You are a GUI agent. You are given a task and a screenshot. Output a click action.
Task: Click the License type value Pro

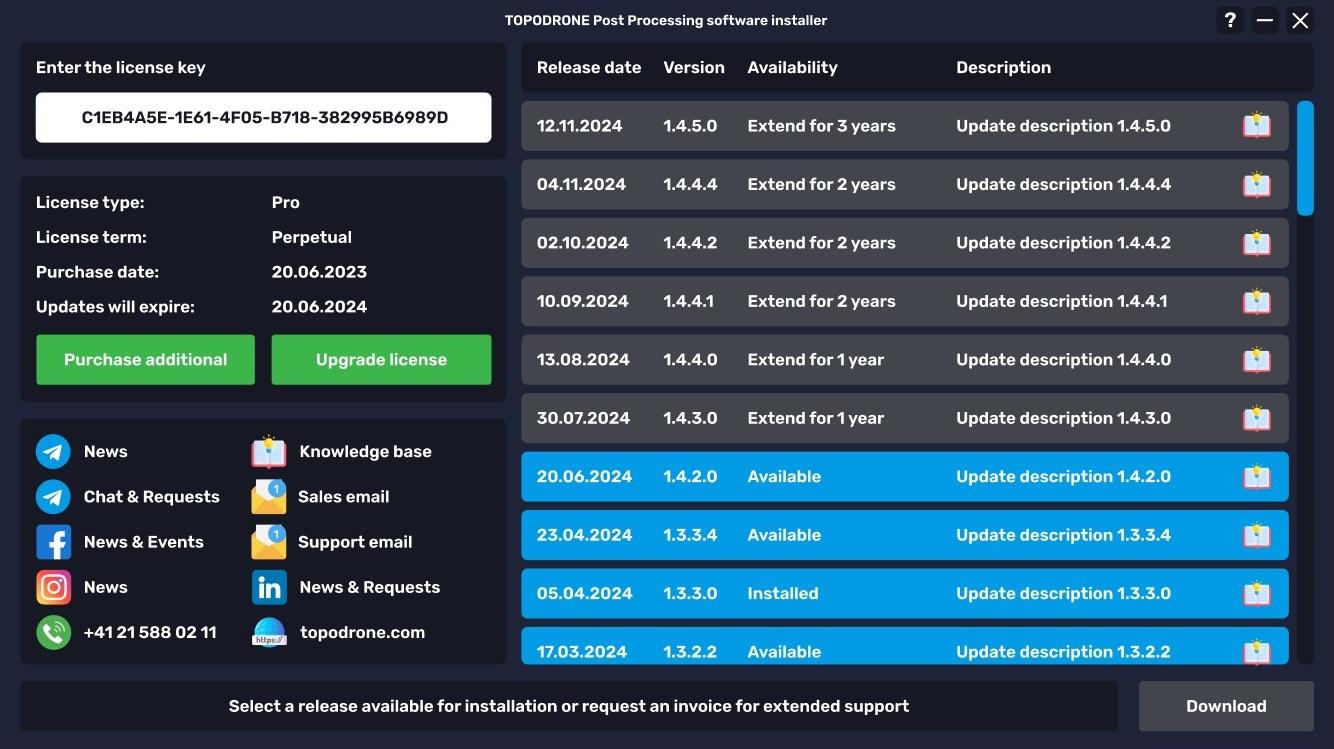(286, 202)
